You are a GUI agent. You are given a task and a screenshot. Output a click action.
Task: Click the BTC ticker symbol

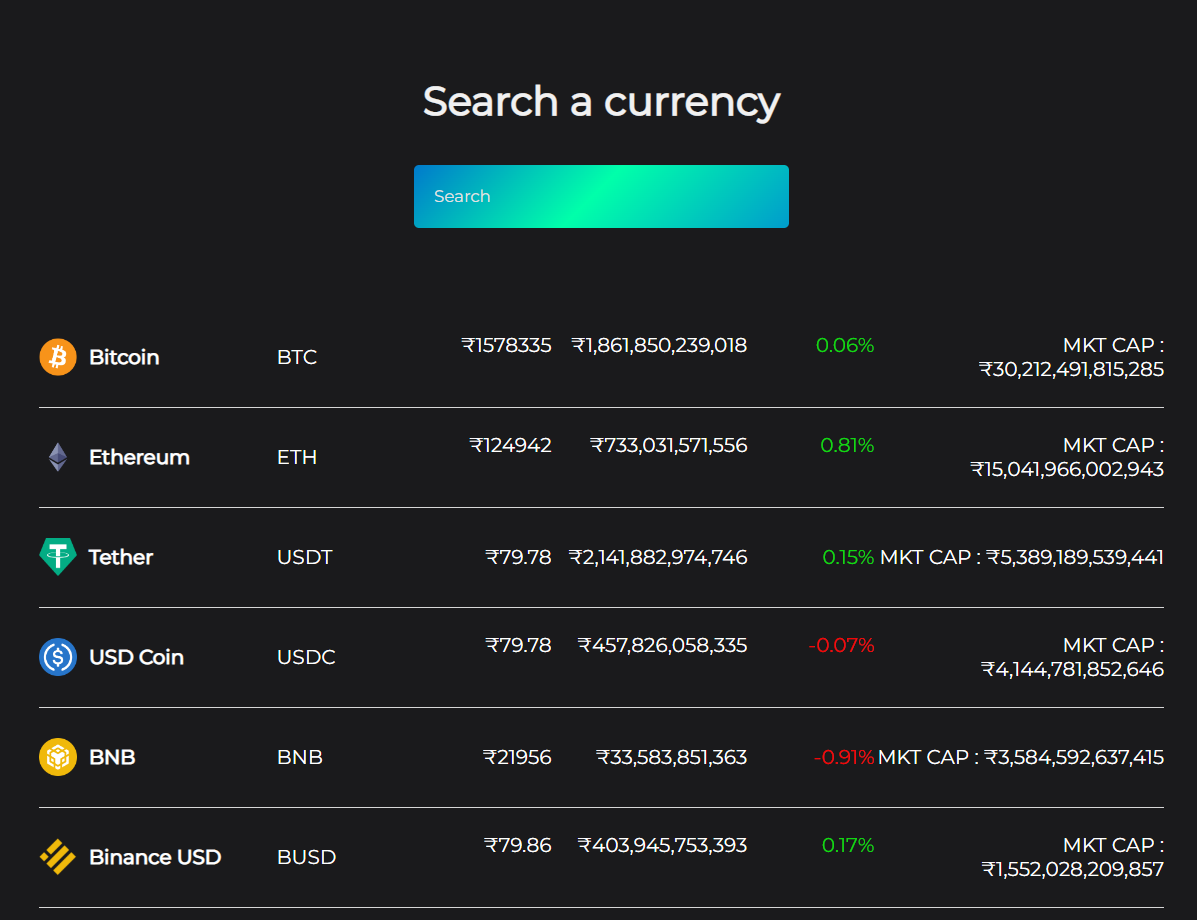(297, 357)
